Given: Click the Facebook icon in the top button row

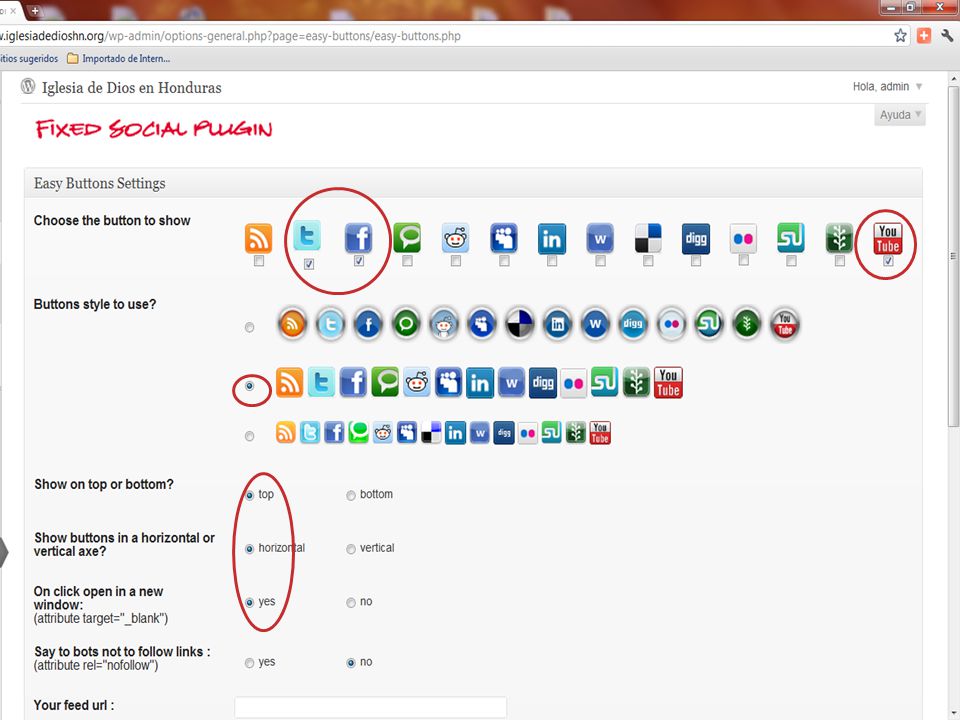Looking at the screenshot, I should click(359, 238).
